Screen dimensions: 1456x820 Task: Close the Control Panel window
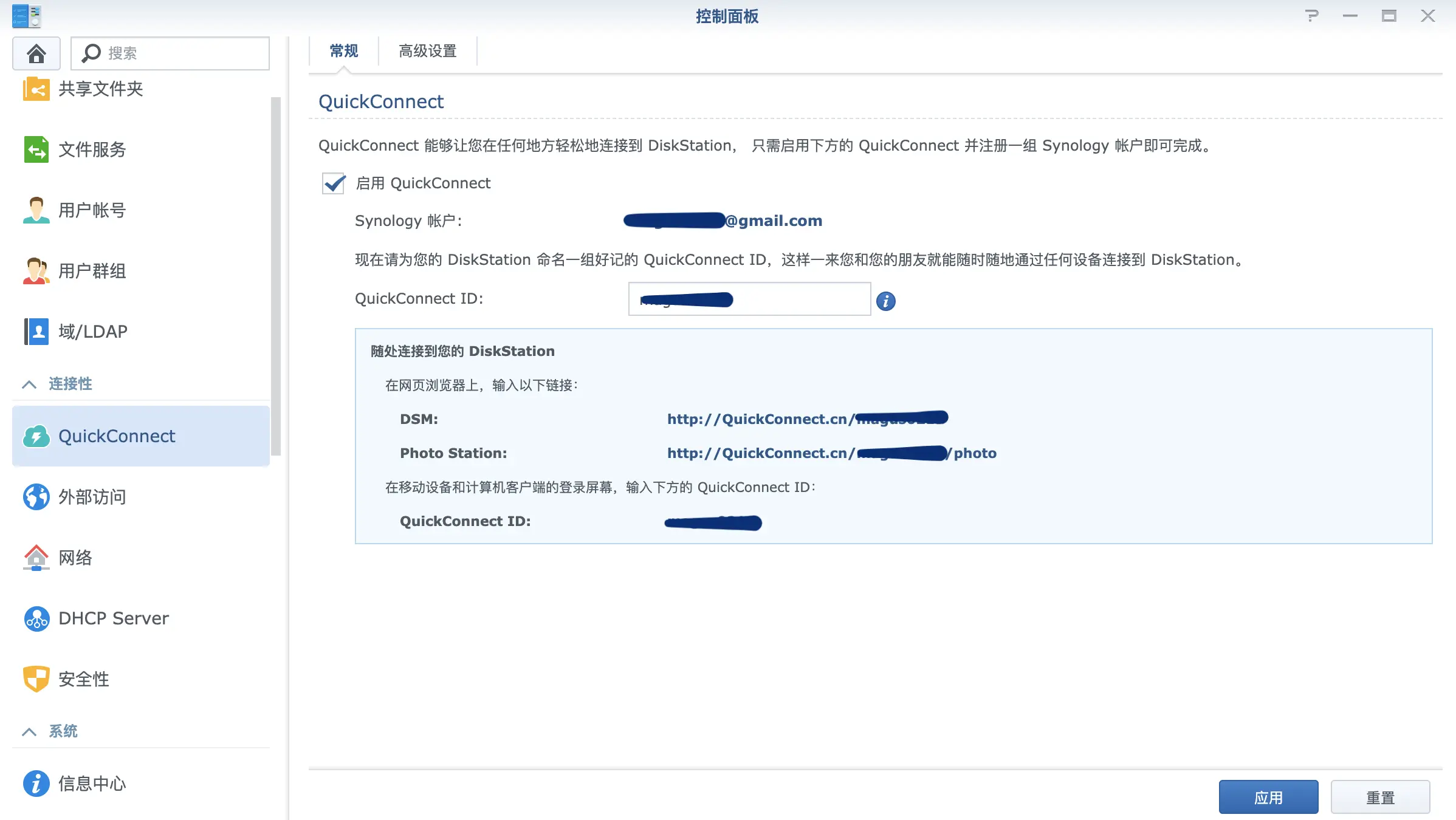(1428, 16)
